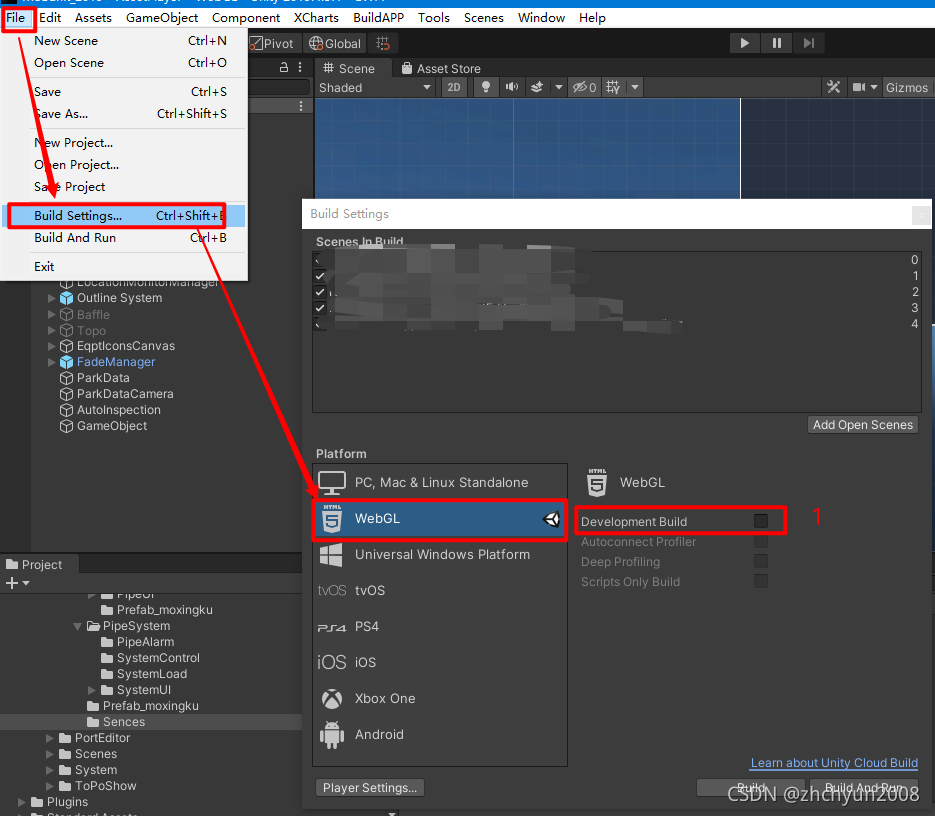This screenshot has height=816, width=935.
Task: Expand the FadeManager object
Action: pos(51,362)
